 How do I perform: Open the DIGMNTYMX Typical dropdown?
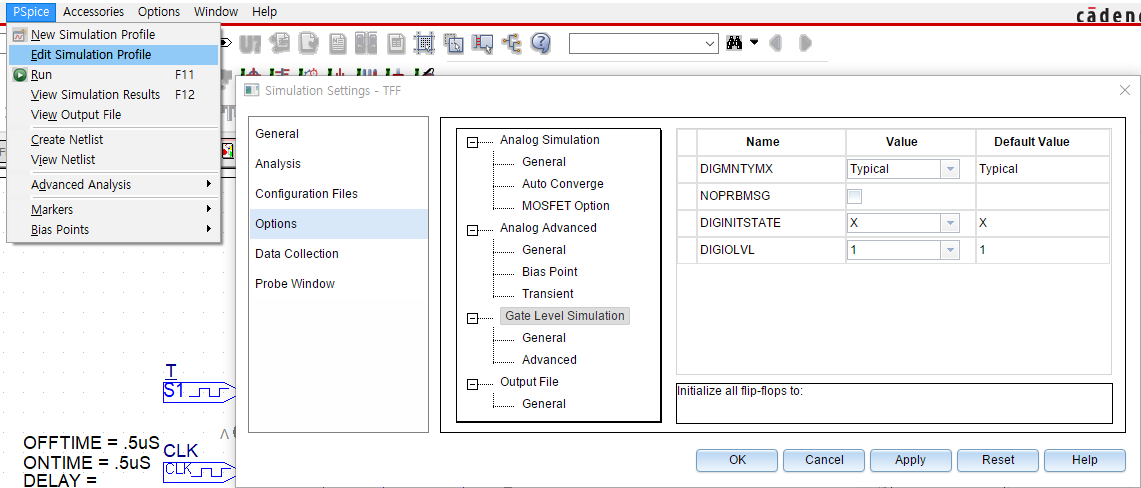[950, 169]
